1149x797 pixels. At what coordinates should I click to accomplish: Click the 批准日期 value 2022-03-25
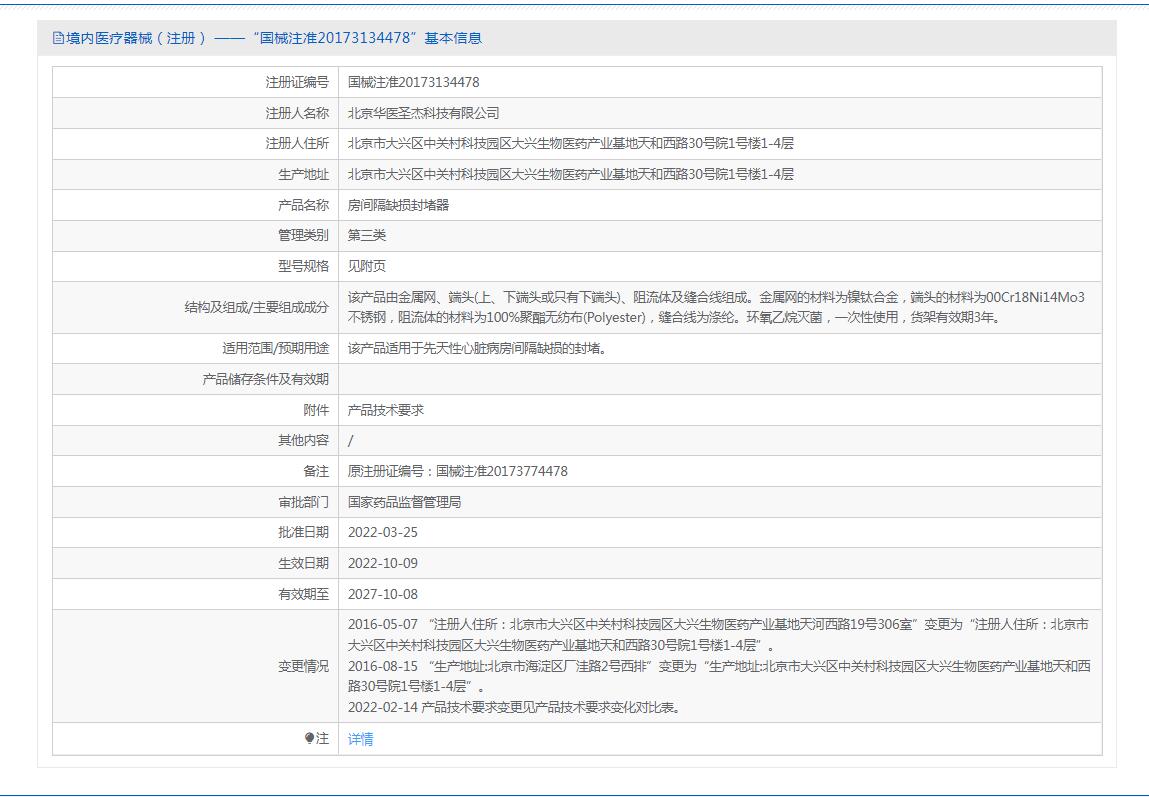click(x=383, y=532)
